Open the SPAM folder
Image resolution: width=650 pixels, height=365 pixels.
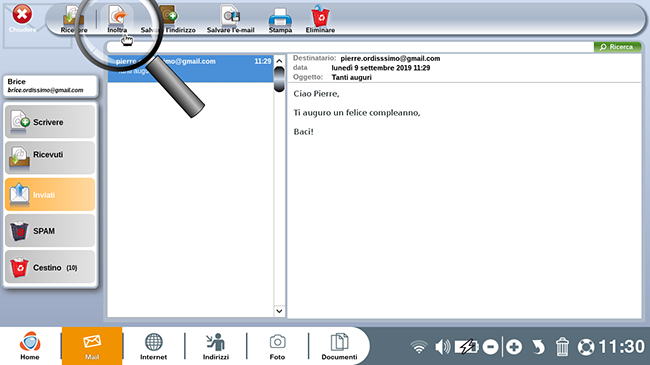[x=50, y=231]
